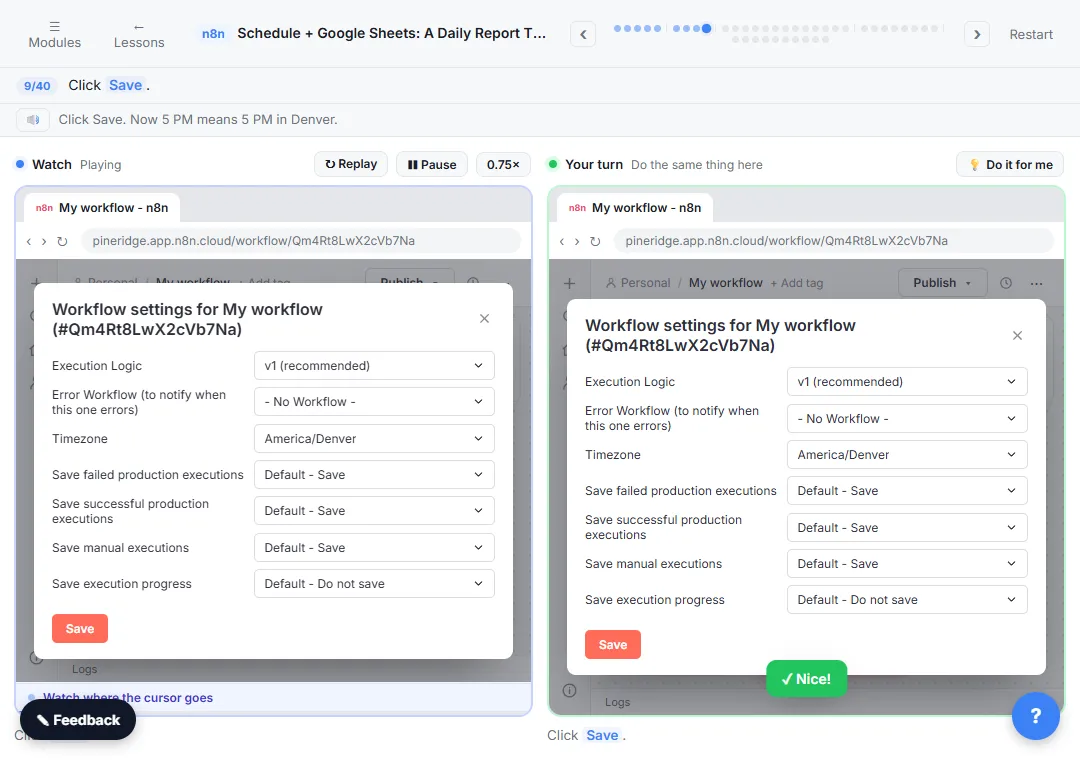
Task: Restart the lesson
Action: pos(1030,34)
